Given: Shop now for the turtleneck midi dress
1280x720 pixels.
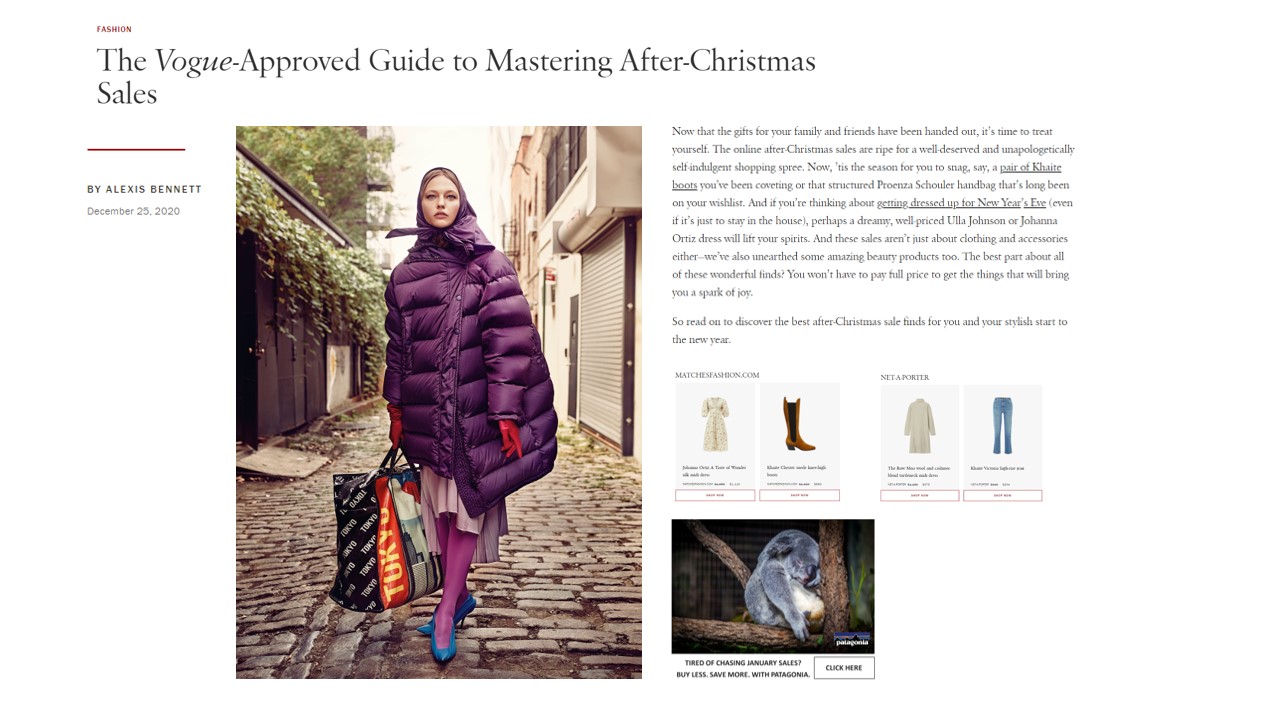Looking at the screenshot, I should [920, 495].
